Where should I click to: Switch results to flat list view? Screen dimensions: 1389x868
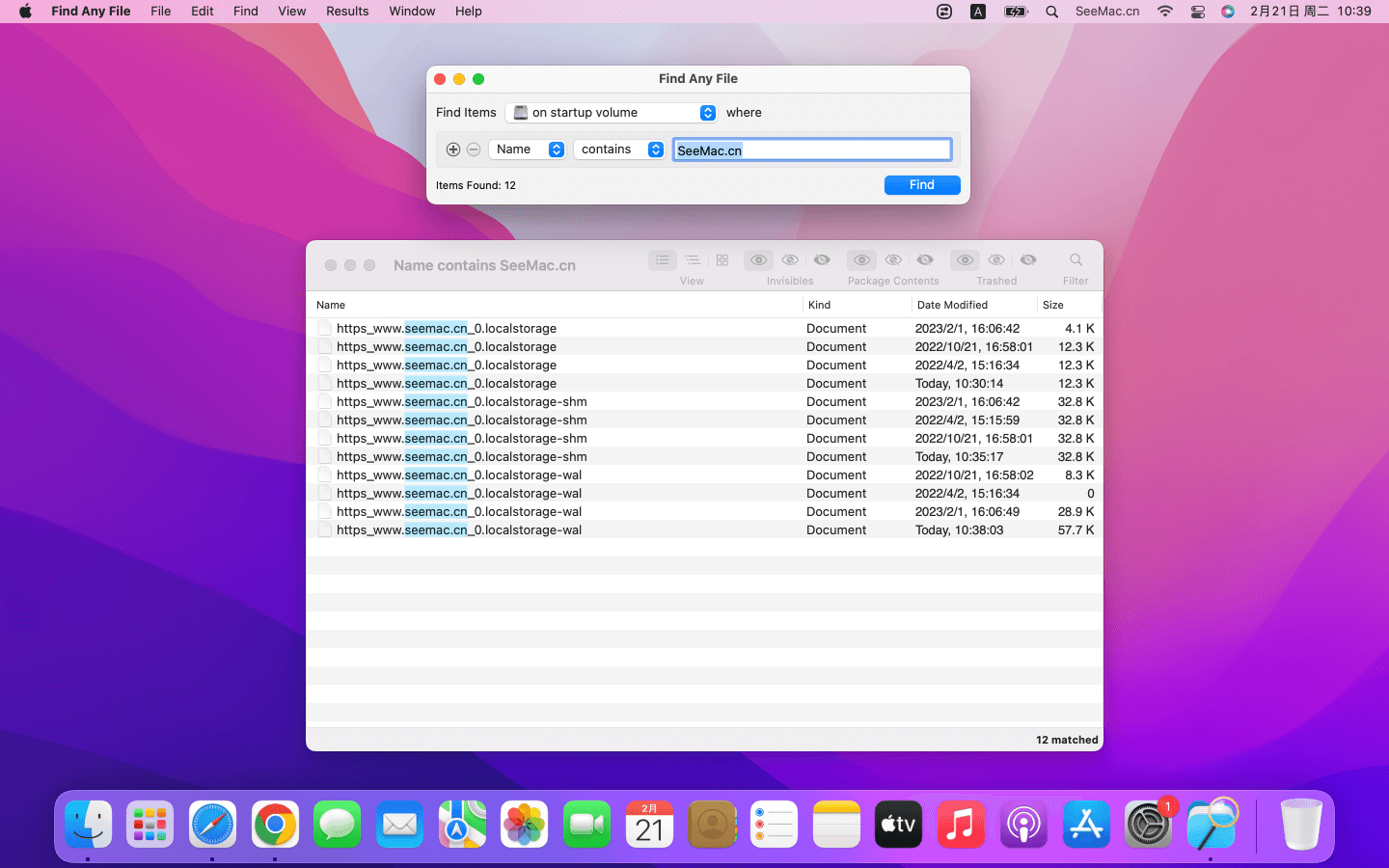[x=663, y=260]
